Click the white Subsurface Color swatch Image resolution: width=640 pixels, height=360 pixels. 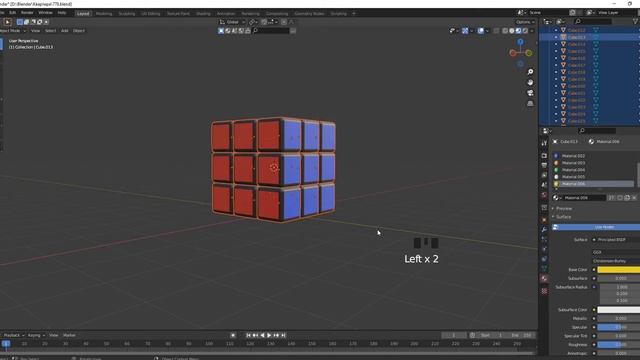pos(618,310)
